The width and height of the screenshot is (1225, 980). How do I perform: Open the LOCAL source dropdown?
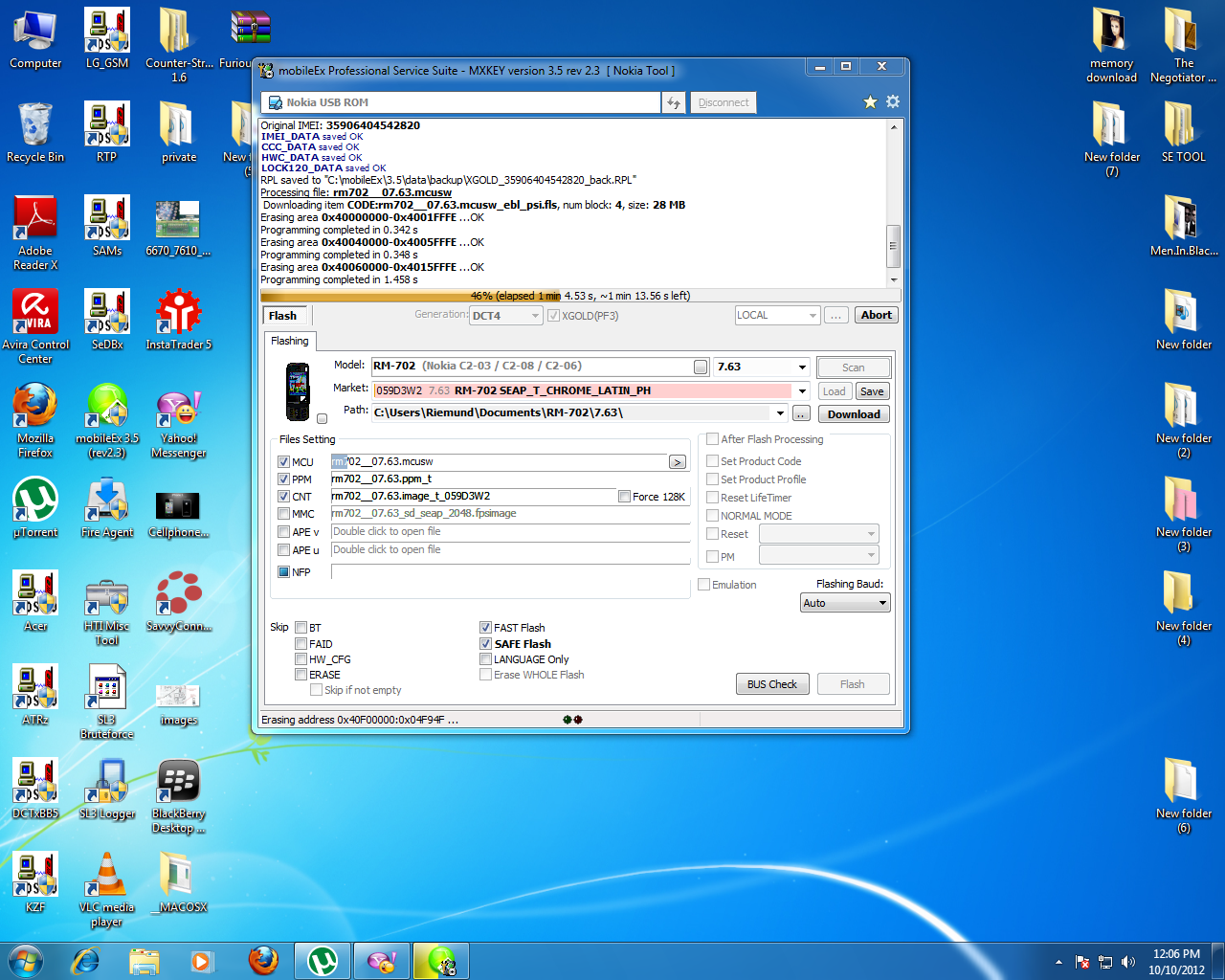pos(777,315)
